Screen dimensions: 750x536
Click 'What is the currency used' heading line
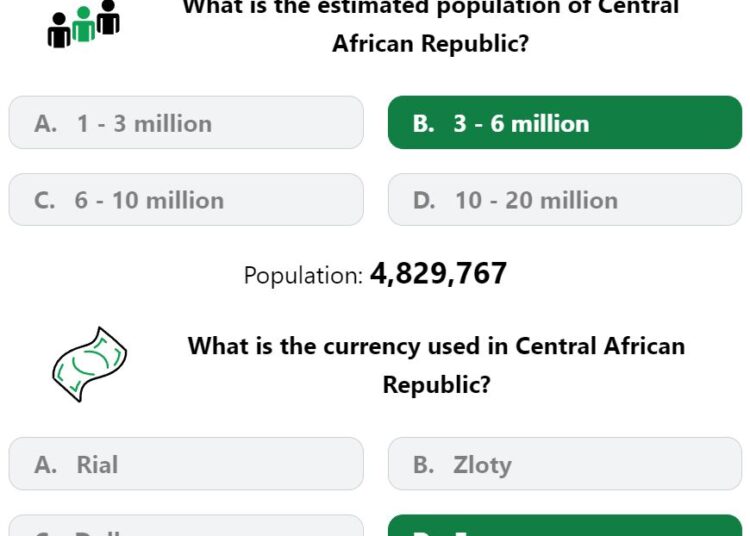tap(436, 346)
